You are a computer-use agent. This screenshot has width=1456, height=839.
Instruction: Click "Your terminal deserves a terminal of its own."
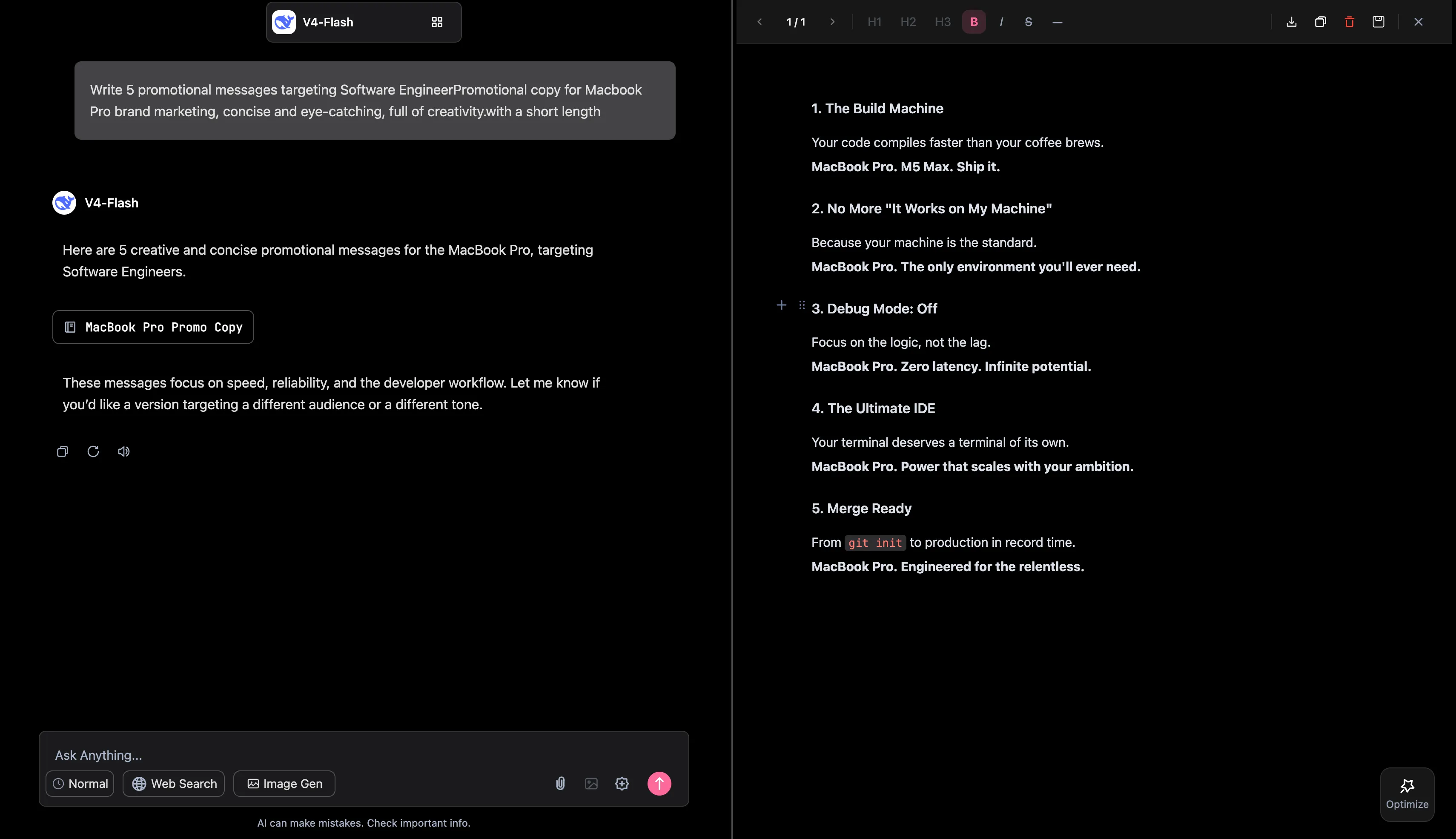(x=940, y=442)
